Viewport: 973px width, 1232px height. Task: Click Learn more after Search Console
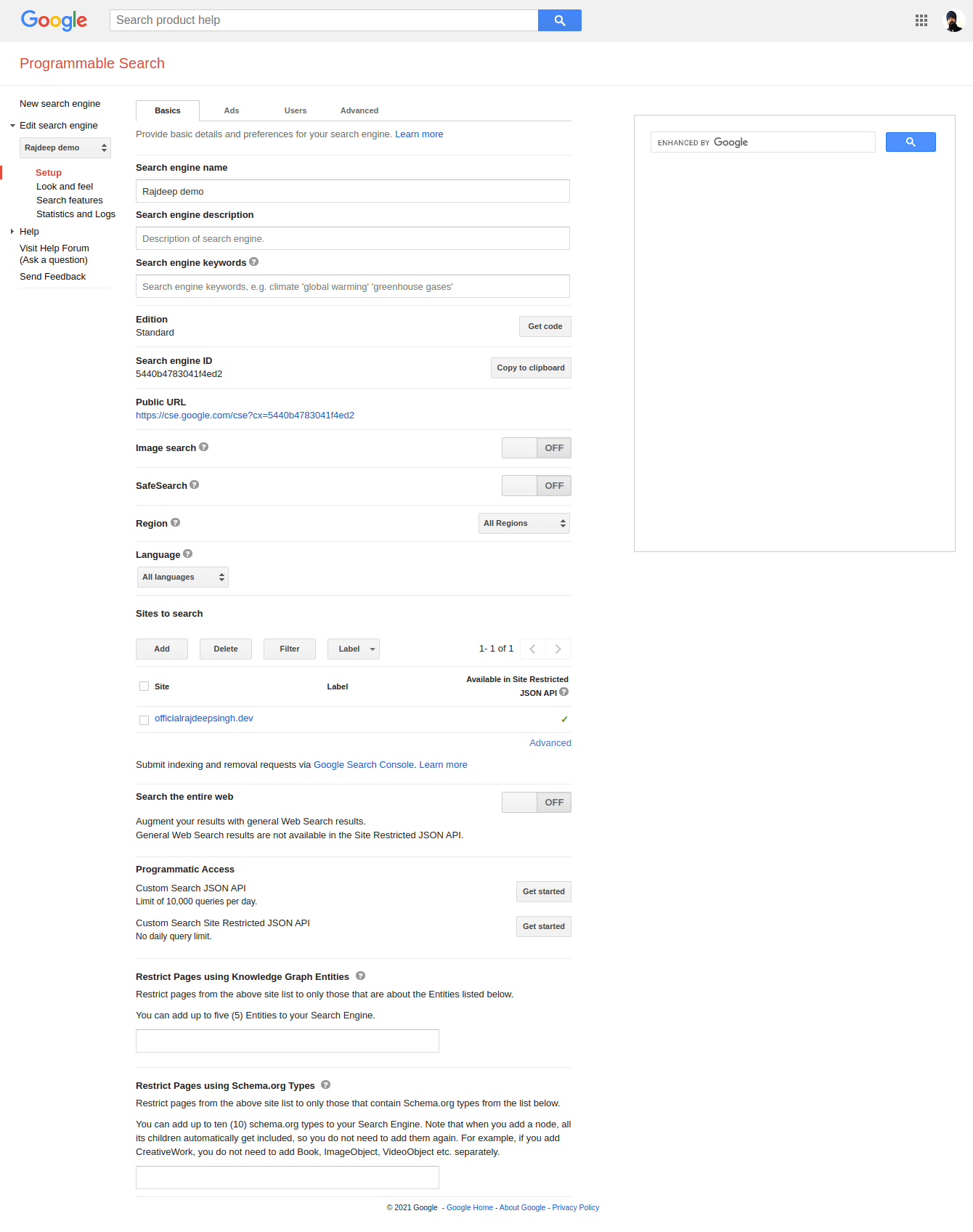pos(443,765)
